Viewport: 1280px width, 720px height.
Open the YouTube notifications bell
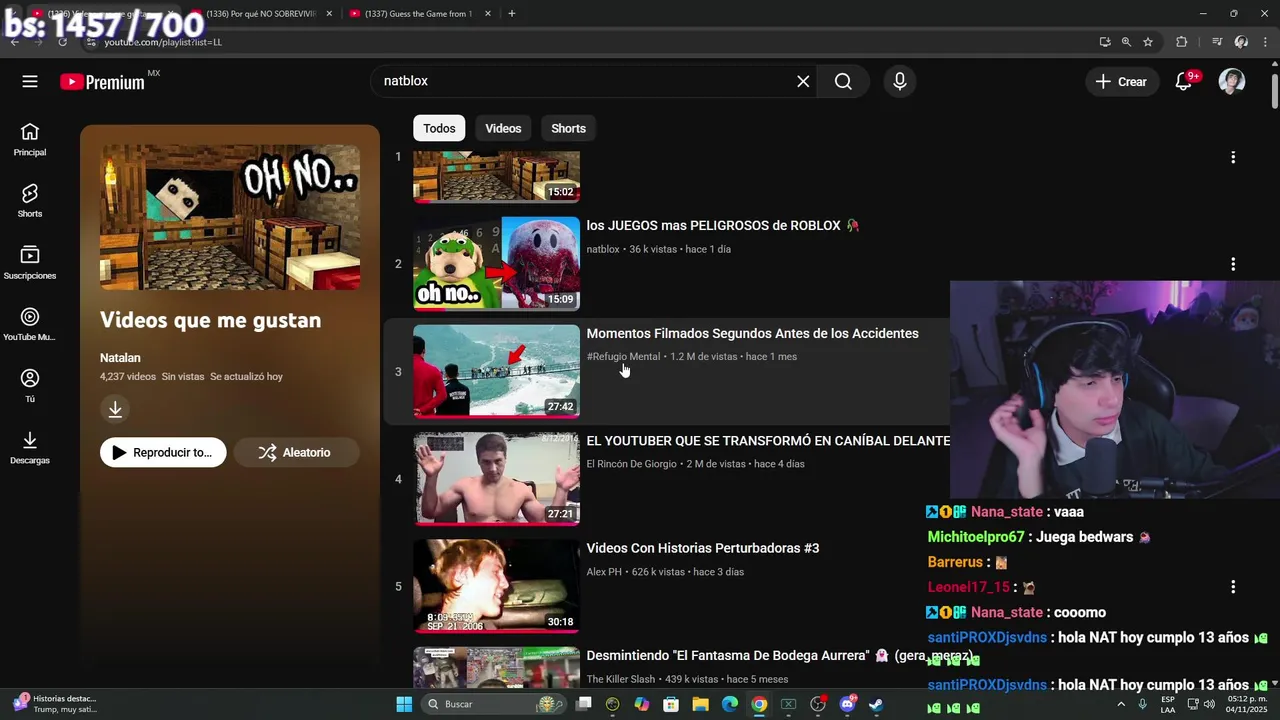1184,81
